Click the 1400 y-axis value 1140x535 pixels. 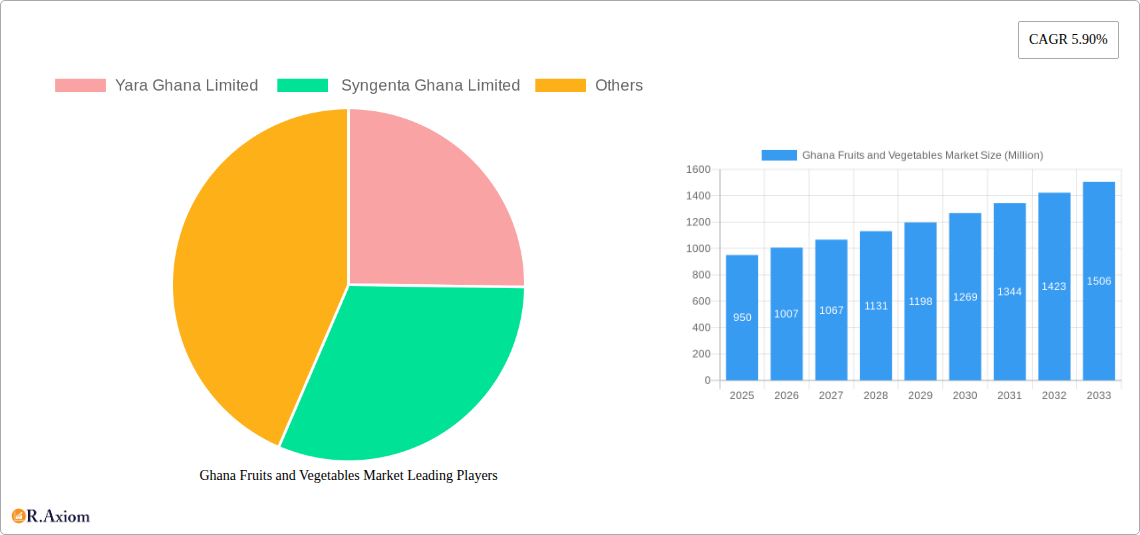point(698,196)
